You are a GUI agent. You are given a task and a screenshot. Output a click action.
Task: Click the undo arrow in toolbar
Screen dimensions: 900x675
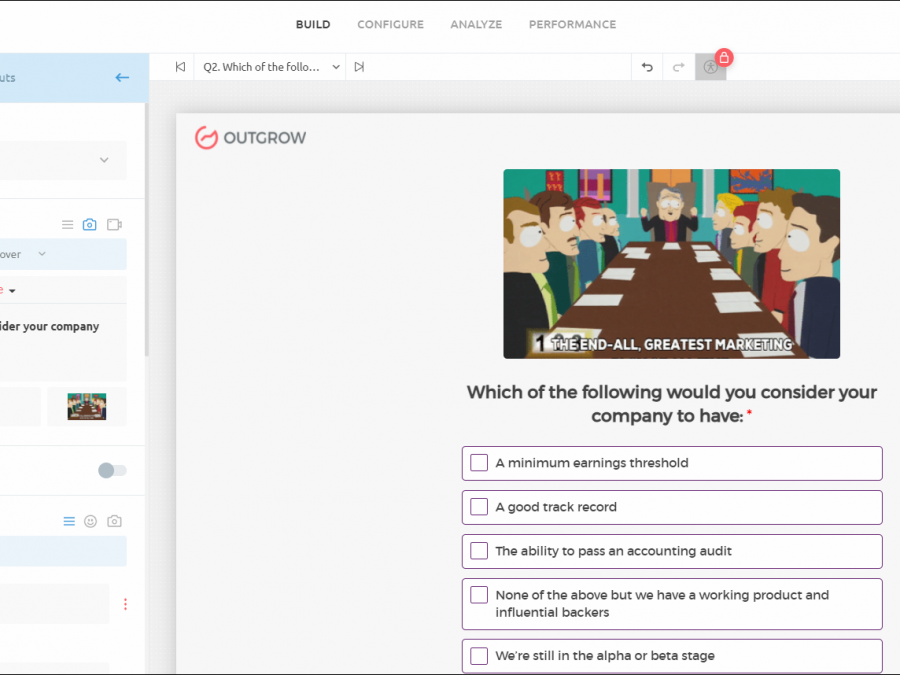(x=647, y=67)
